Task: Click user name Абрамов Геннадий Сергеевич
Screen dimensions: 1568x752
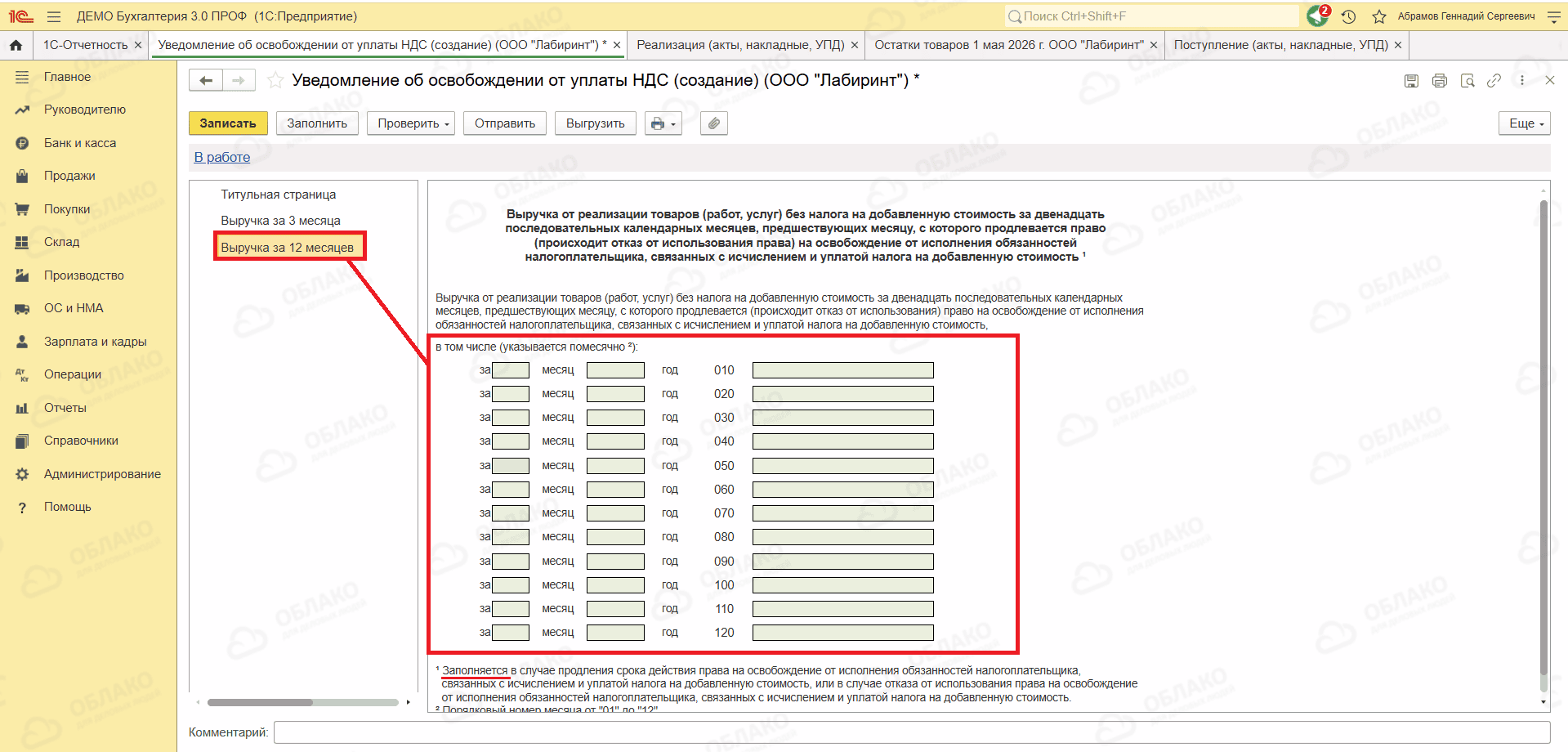Action: point(1466,16)
